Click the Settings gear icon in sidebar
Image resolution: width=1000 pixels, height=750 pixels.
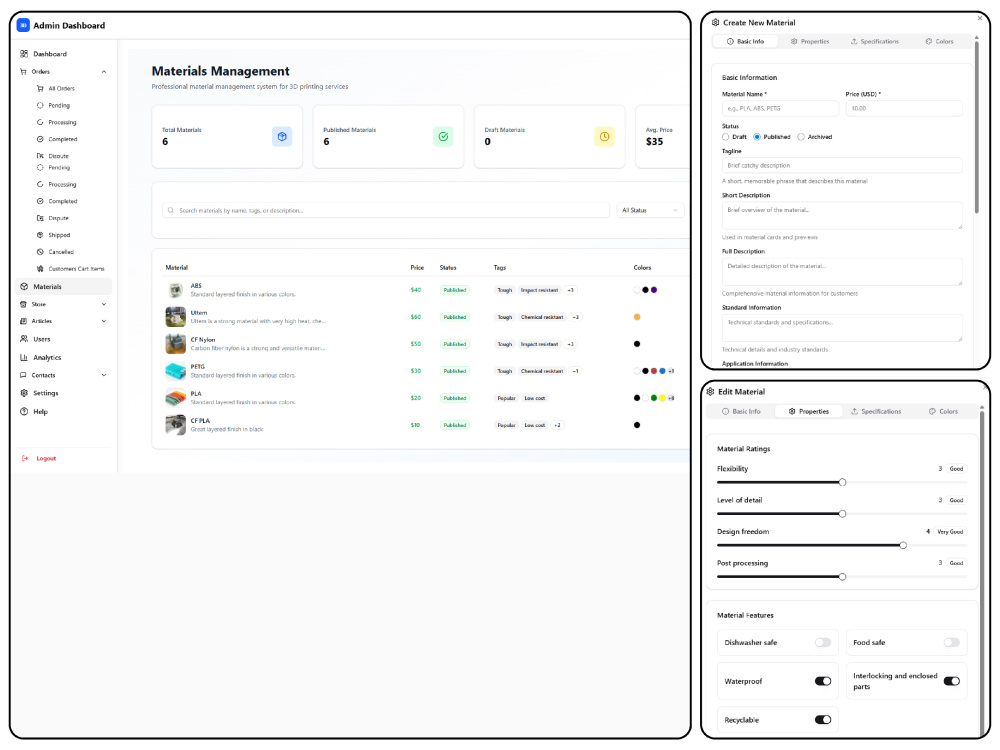click(x=24, y=393)
